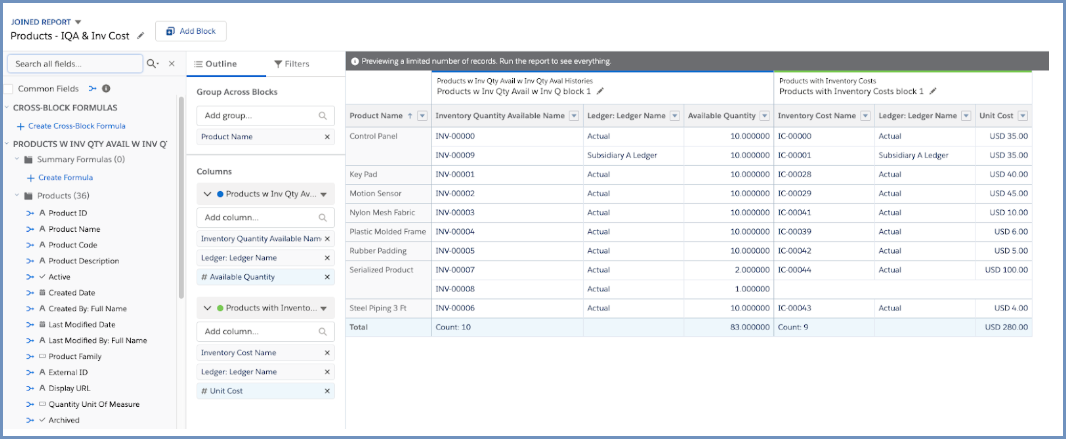Image resolution: width=1066 pixels, height=439 pixels.
Task: Open the Joined Report type dropdown
Action: pyautogui.click(x=78, y=22)
